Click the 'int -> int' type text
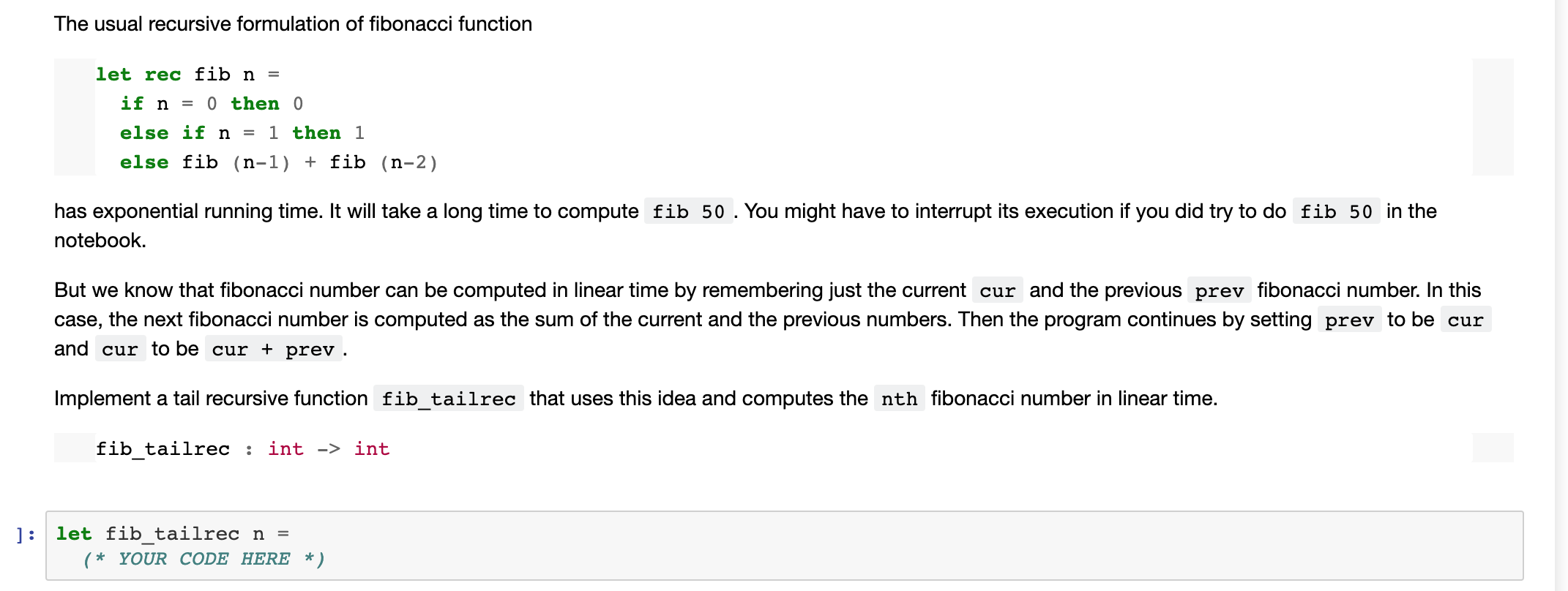 point(329,448)
